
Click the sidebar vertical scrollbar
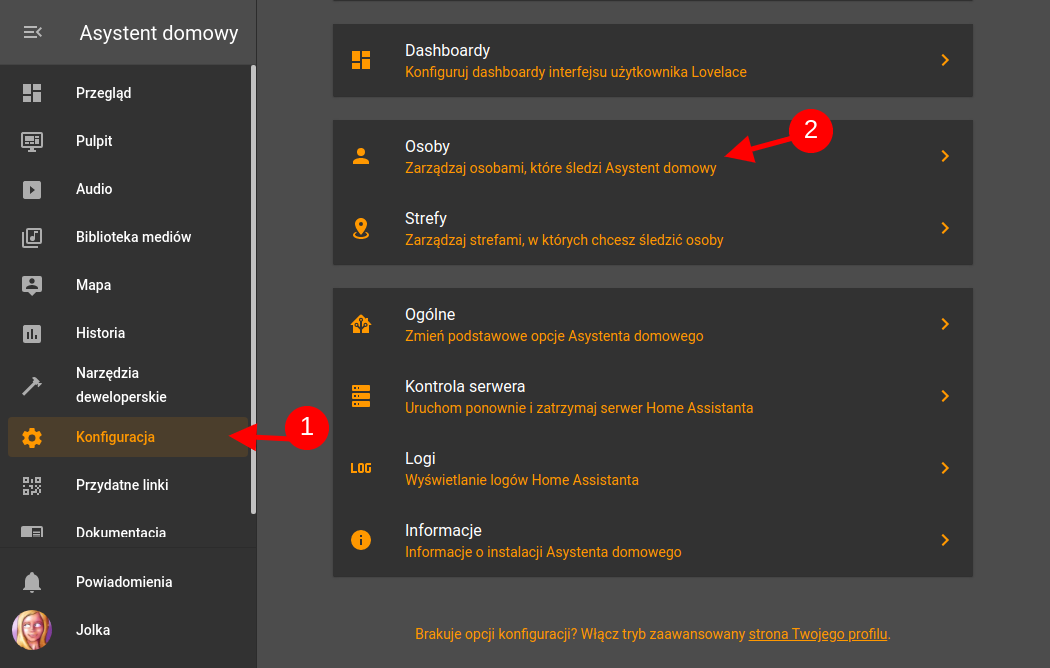(x=253, y=290)
